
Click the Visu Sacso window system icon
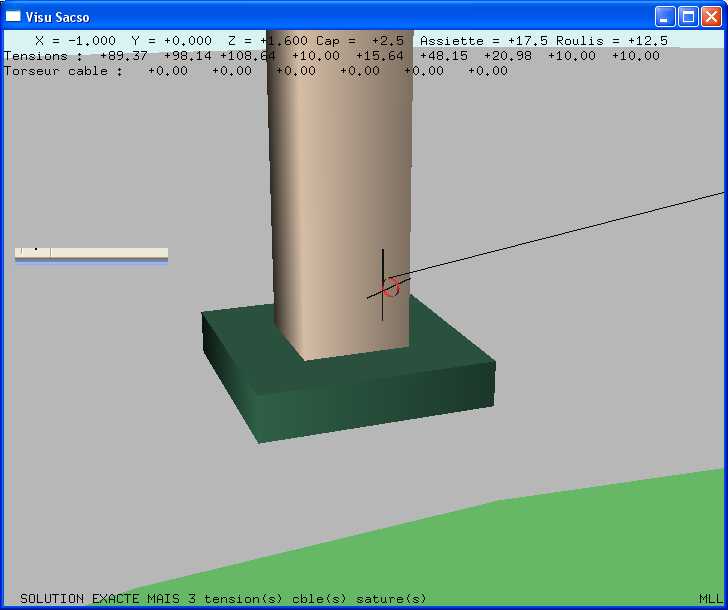pyautogui.click(x=13, y=16)
